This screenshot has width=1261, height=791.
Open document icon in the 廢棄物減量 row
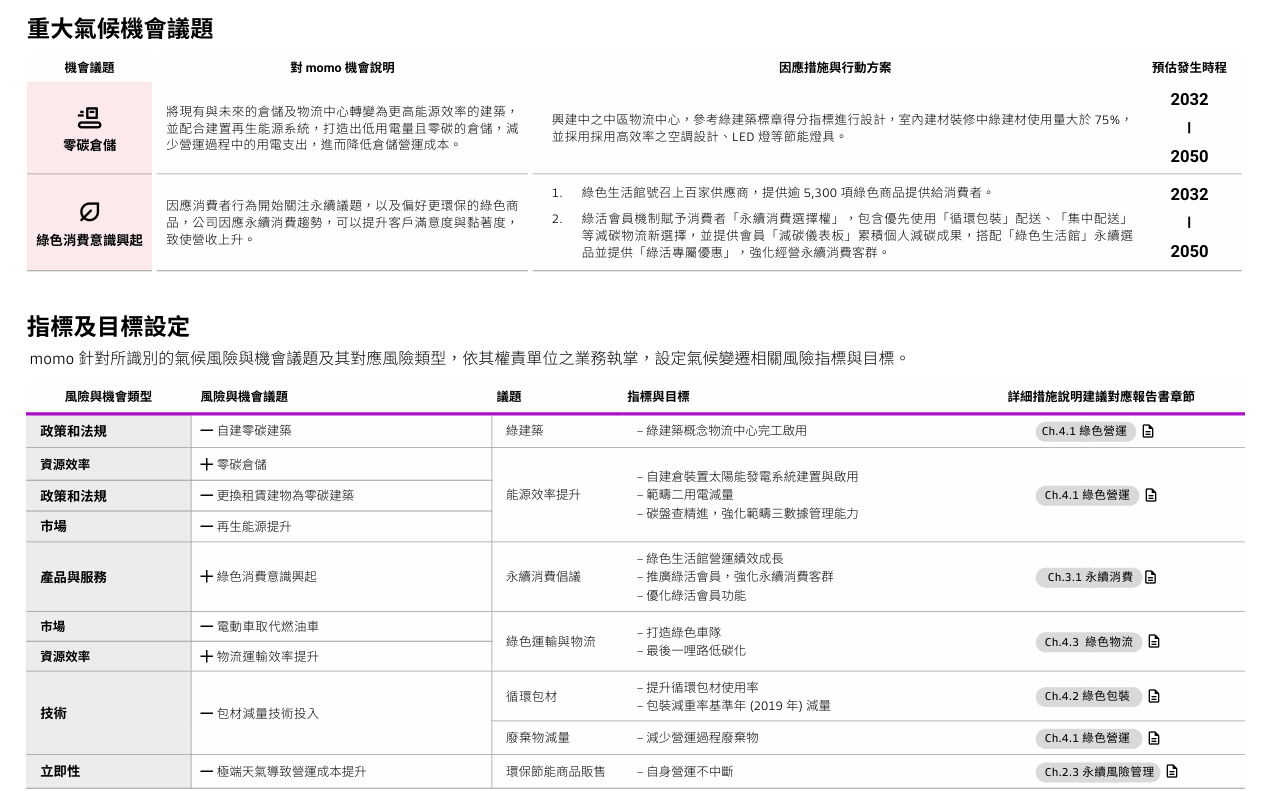(x=1154, y=738)
